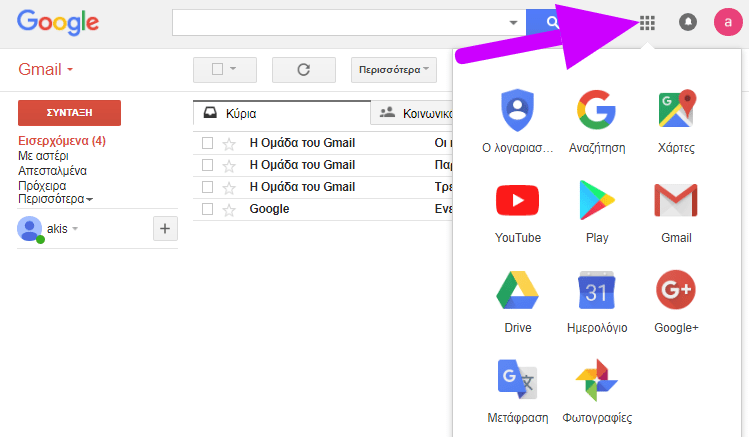Image resolution: width=749 pixels, height=437 pixels.
Task: Open the Google Play app icon
Action: pos(597,200)
